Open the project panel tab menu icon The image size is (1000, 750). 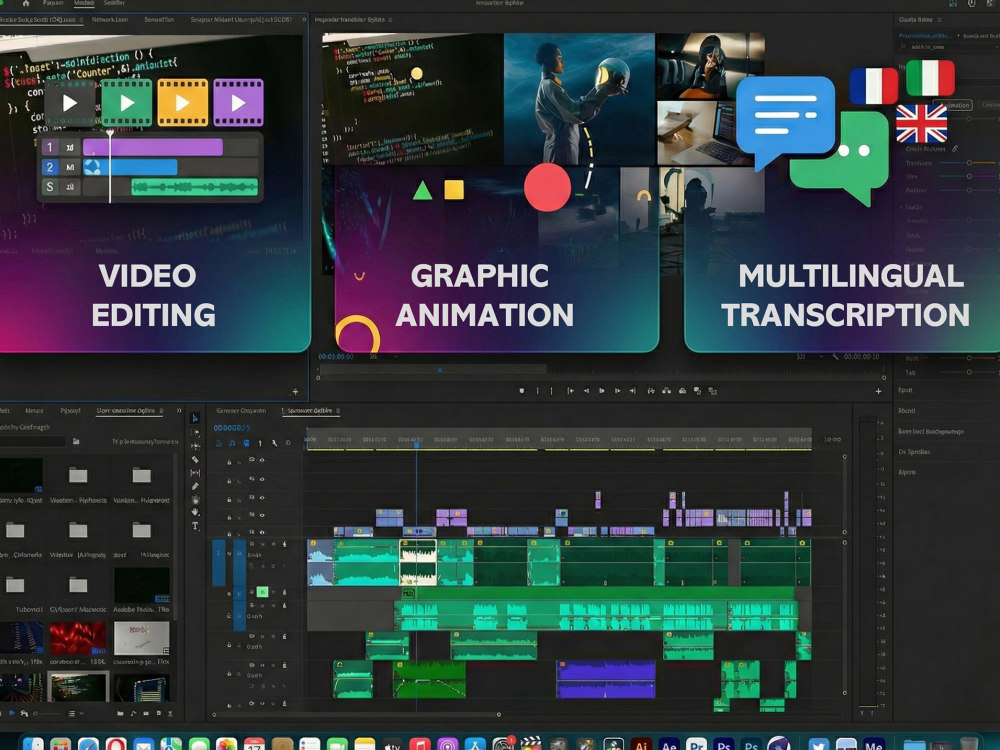click(x=161, y=411)
